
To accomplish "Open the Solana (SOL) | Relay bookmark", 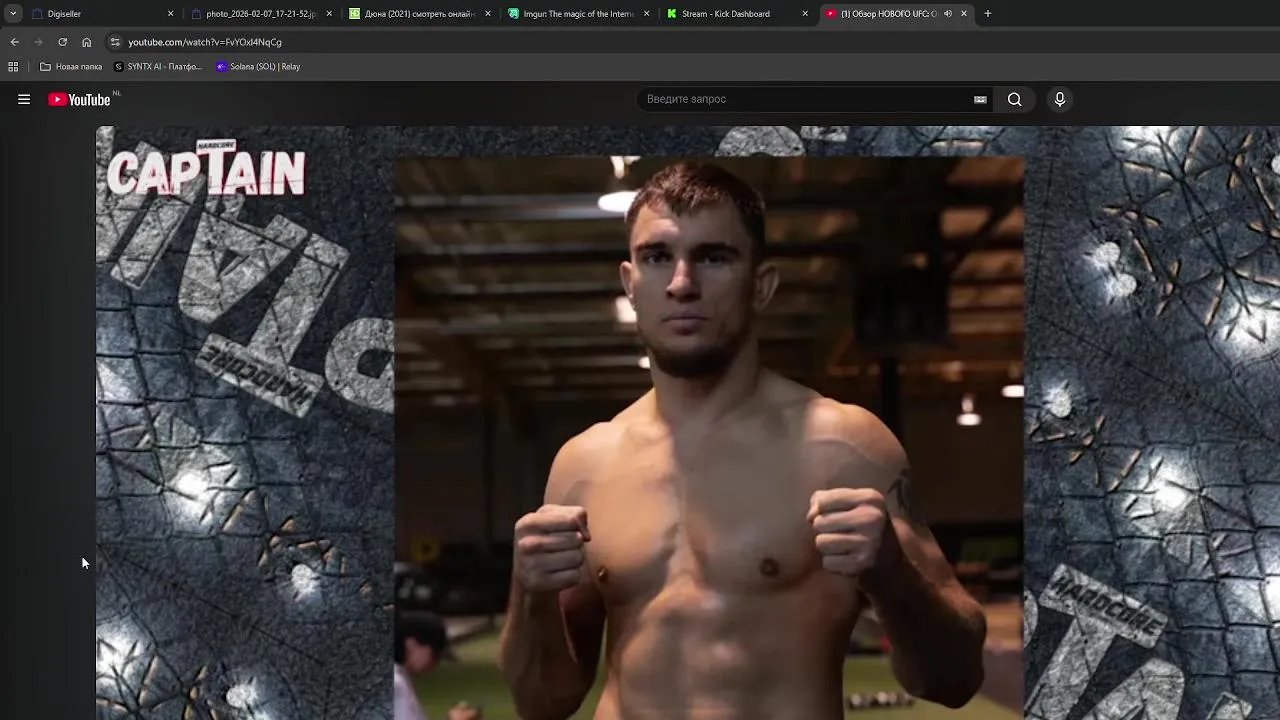I will tap(258, 67).
